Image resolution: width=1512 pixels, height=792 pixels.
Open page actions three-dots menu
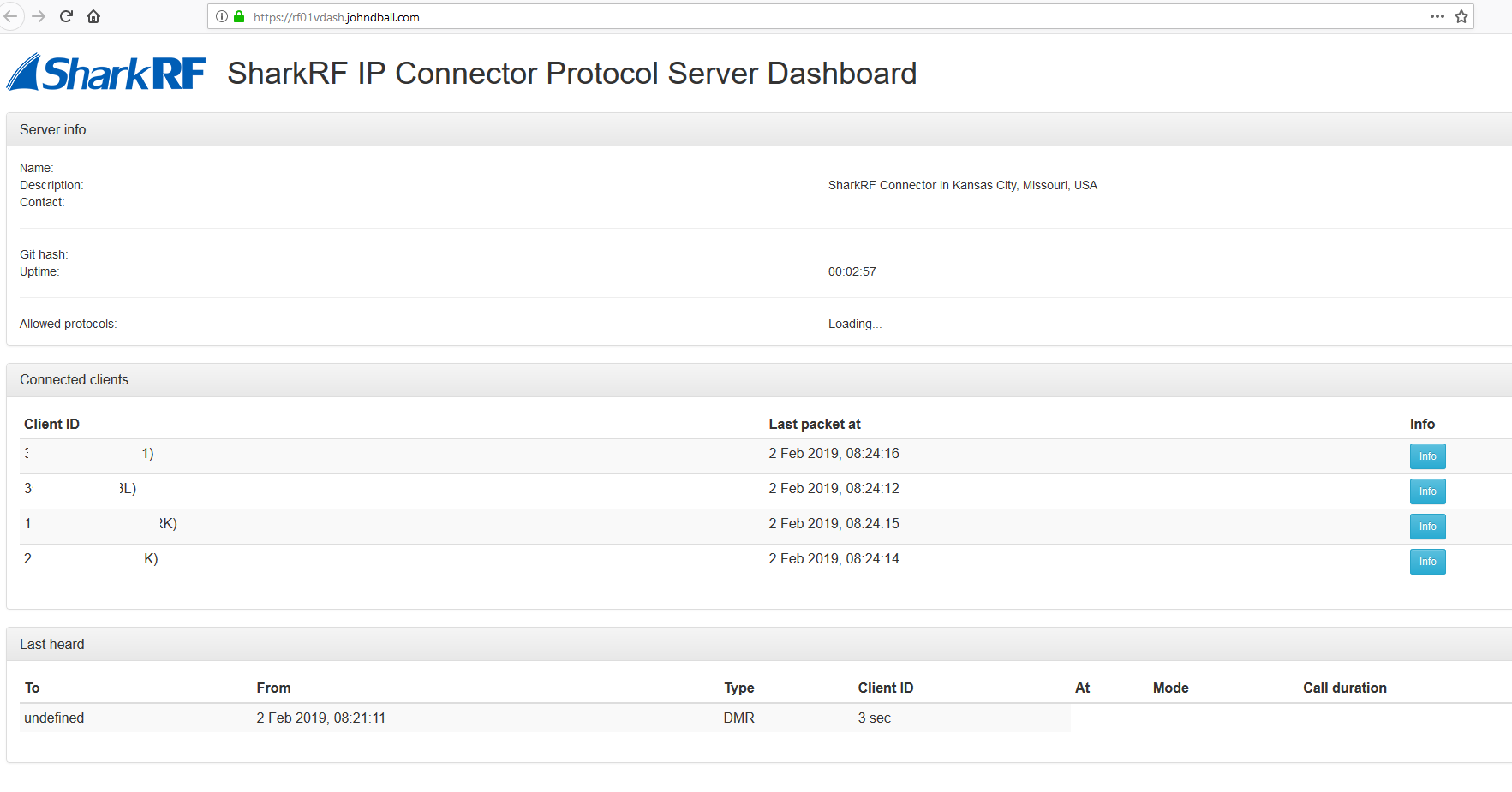[1437, 16]
